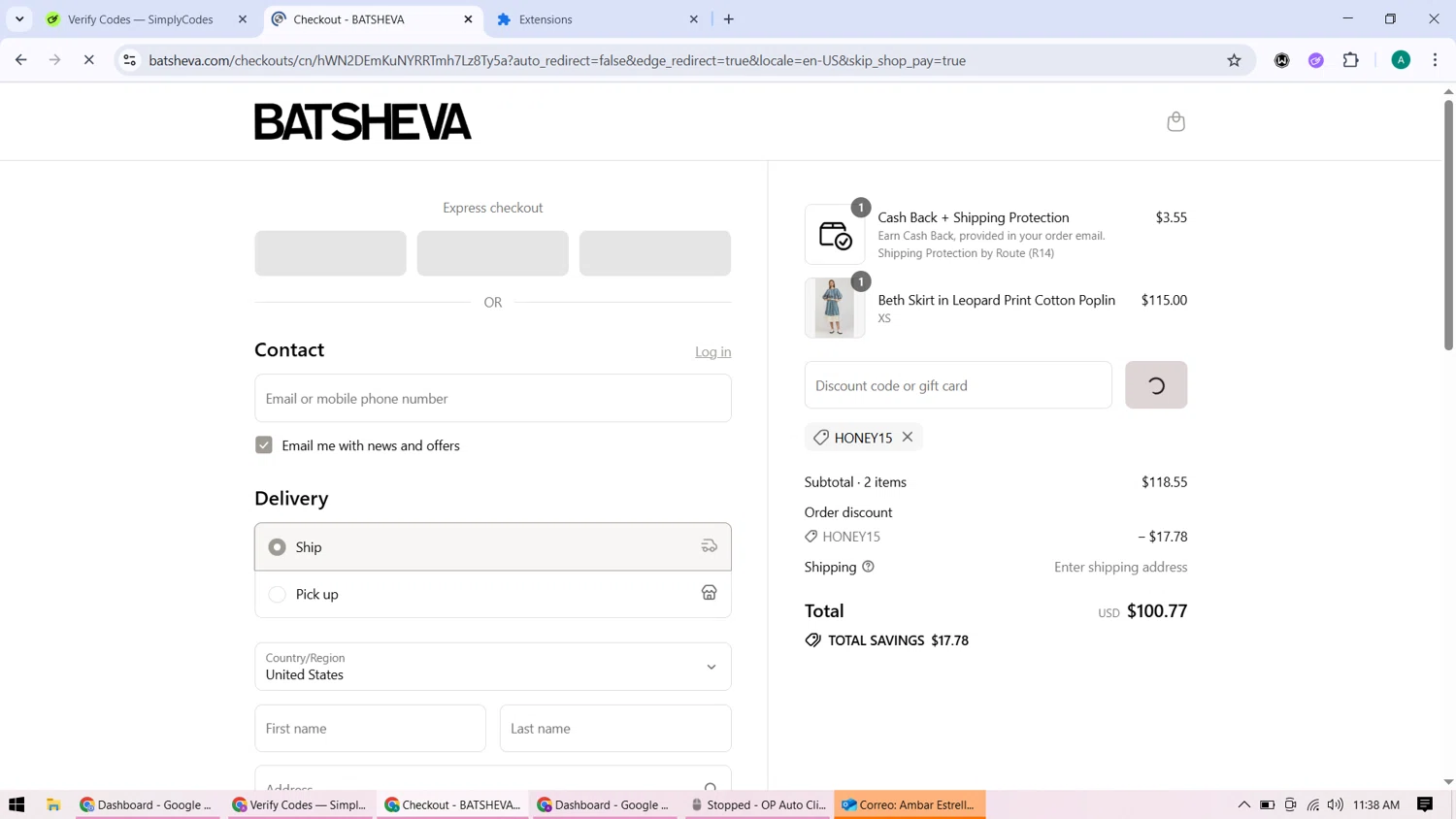The height and width of the screenshot is (819, 1456).
Task: Click the page vertical scrollbar thumb
Action: click(x=1448, y=223)
